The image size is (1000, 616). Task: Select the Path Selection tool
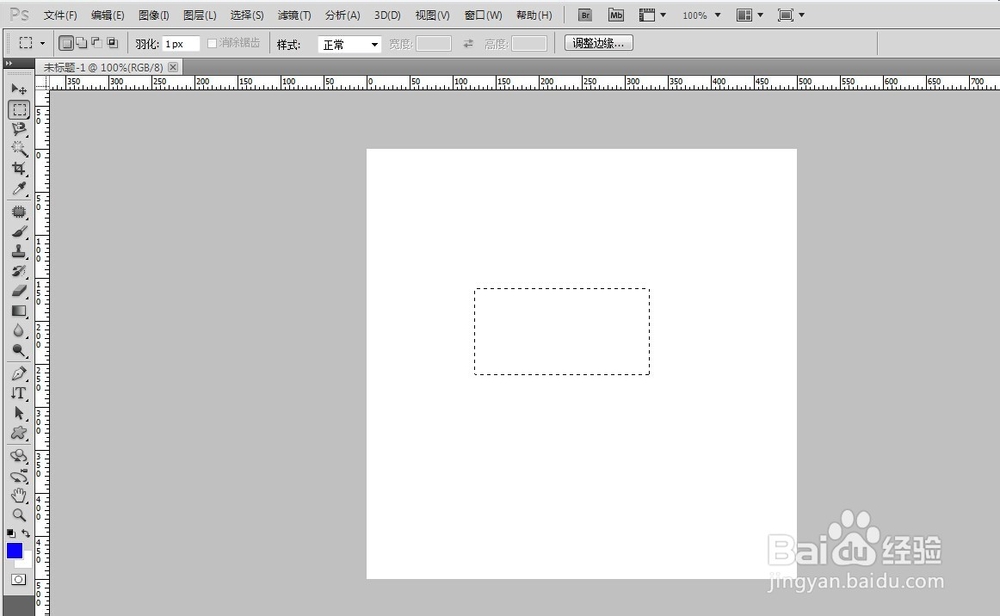[19, 413]
